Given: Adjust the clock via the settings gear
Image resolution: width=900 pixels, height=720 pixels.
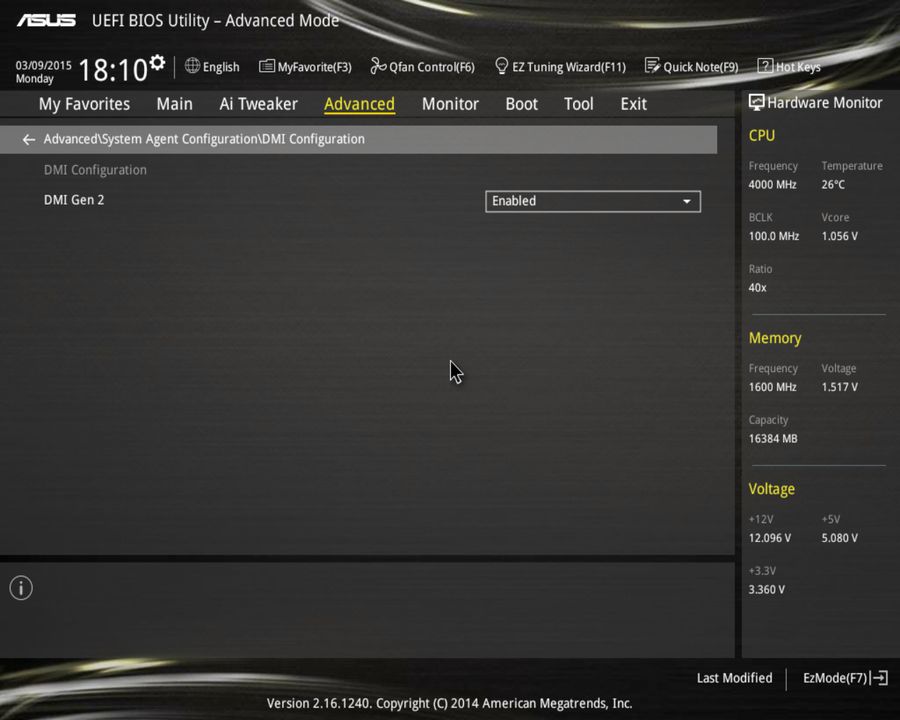Looking at the screenshot, I should click(156, 61).
